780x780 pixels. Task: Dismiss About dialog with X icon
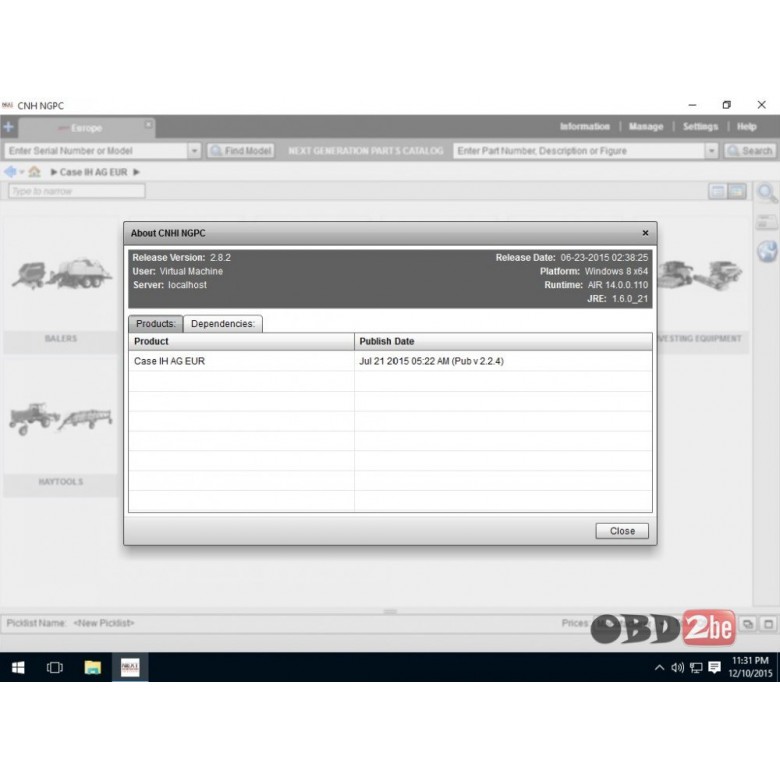(645, 233)
